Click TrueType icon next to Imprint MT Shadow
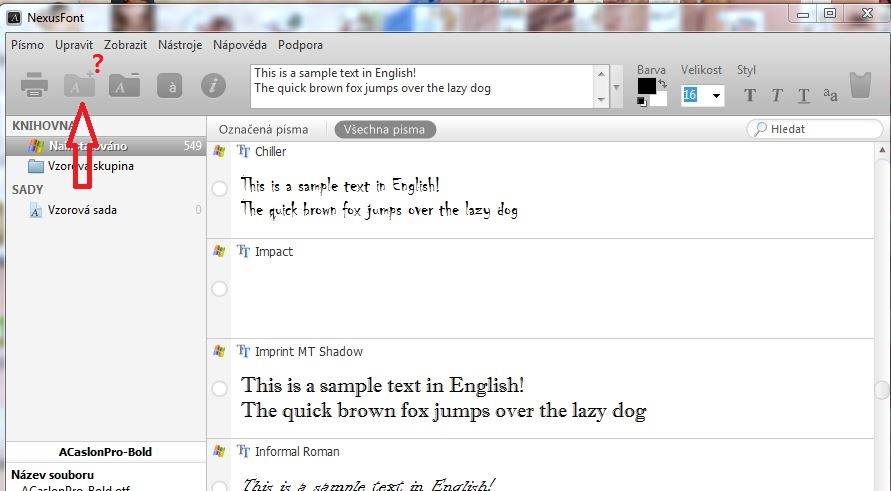This screenshot has height=491, width=891. click(x=243, y=351)
